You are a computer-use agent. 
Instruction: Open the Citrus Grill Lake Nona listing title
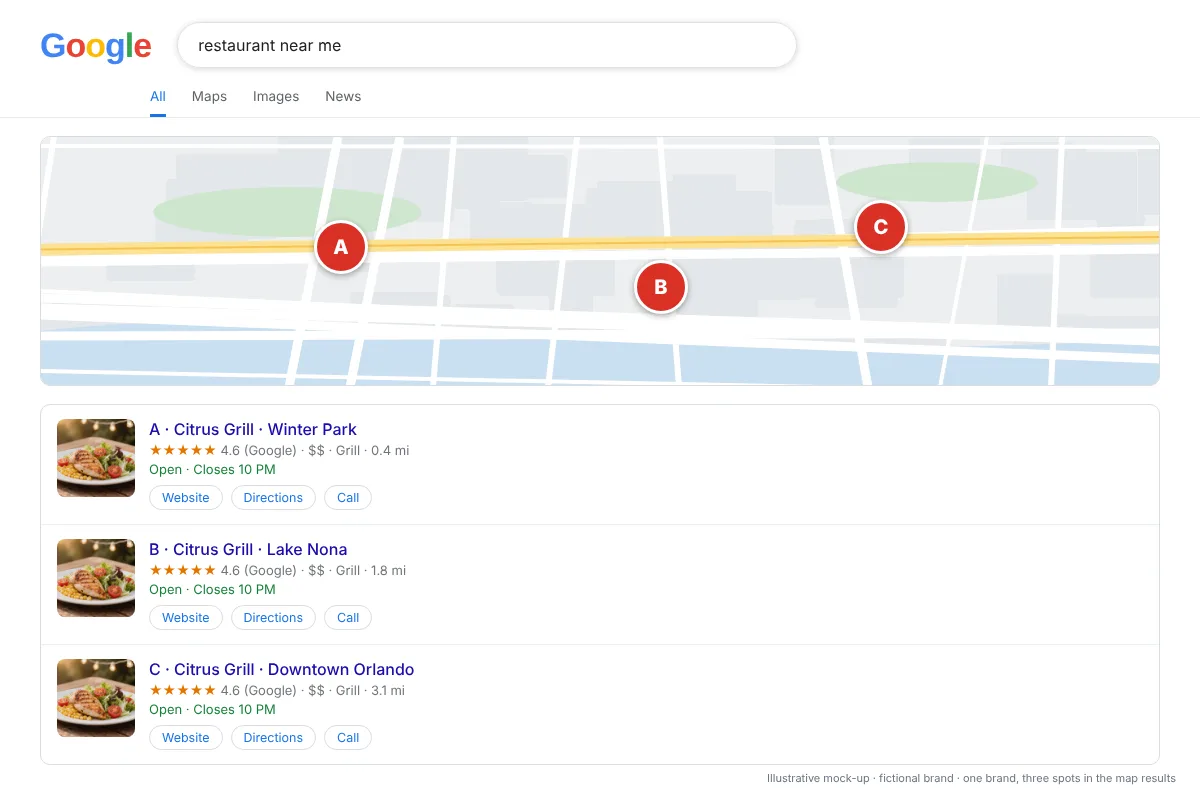coord(248,550)
